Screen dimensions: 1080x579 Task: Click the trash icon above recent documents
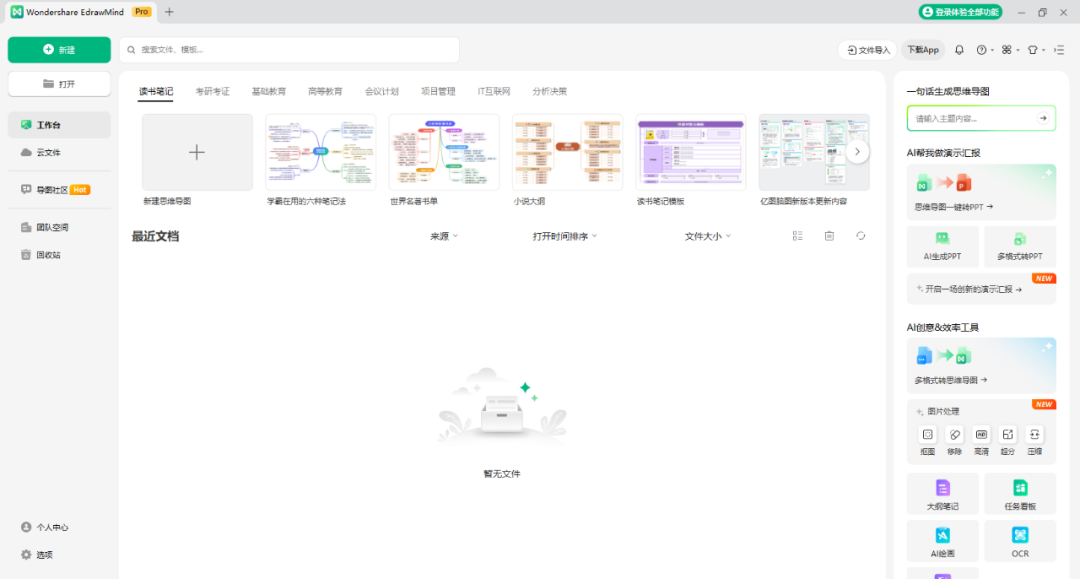point(829,236)
